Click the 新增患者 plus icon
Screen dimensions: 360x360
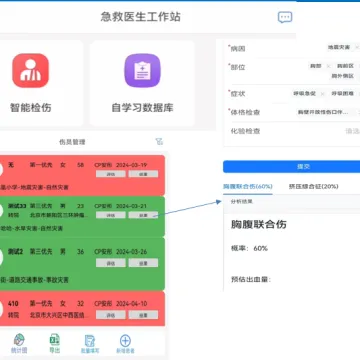tap(125, 341)
